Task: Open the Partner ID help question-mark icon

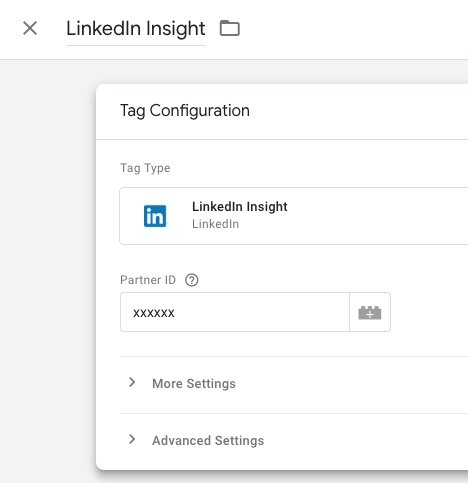Action: [x=192, y=280]
